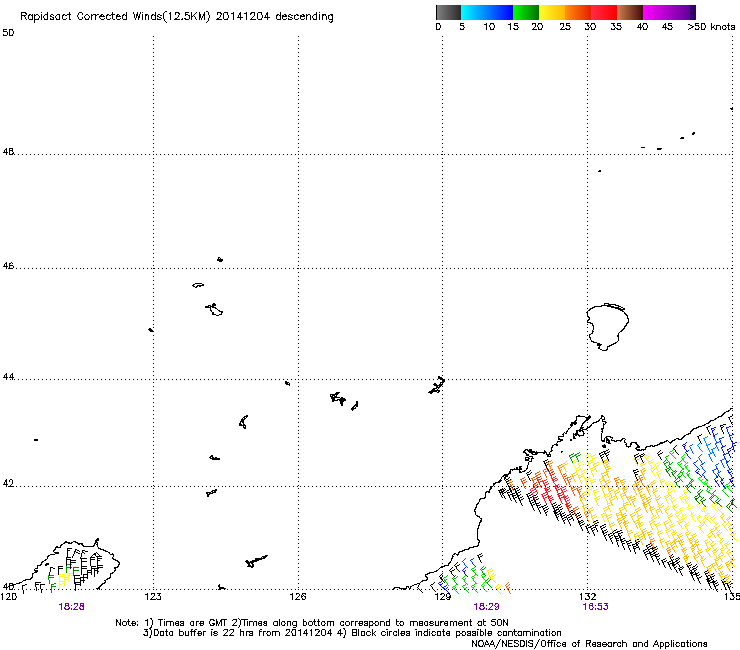Viewport: 740px width, 650px height.
Task: Click the 'NOAA/NESDIS/Office of Research and Applications' credit
Action: [x=589, y=644]
